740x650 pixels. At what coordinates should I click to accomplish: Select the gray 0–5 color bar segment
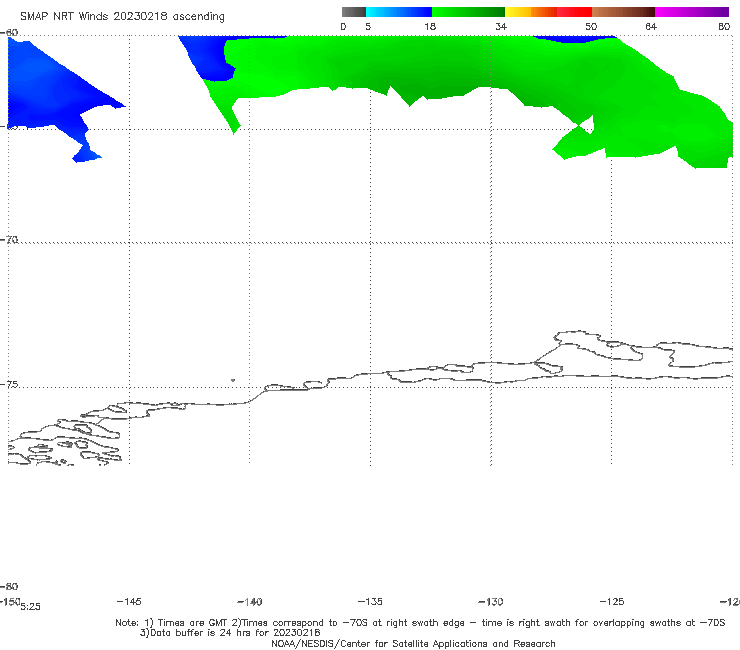tap(354, 12)
